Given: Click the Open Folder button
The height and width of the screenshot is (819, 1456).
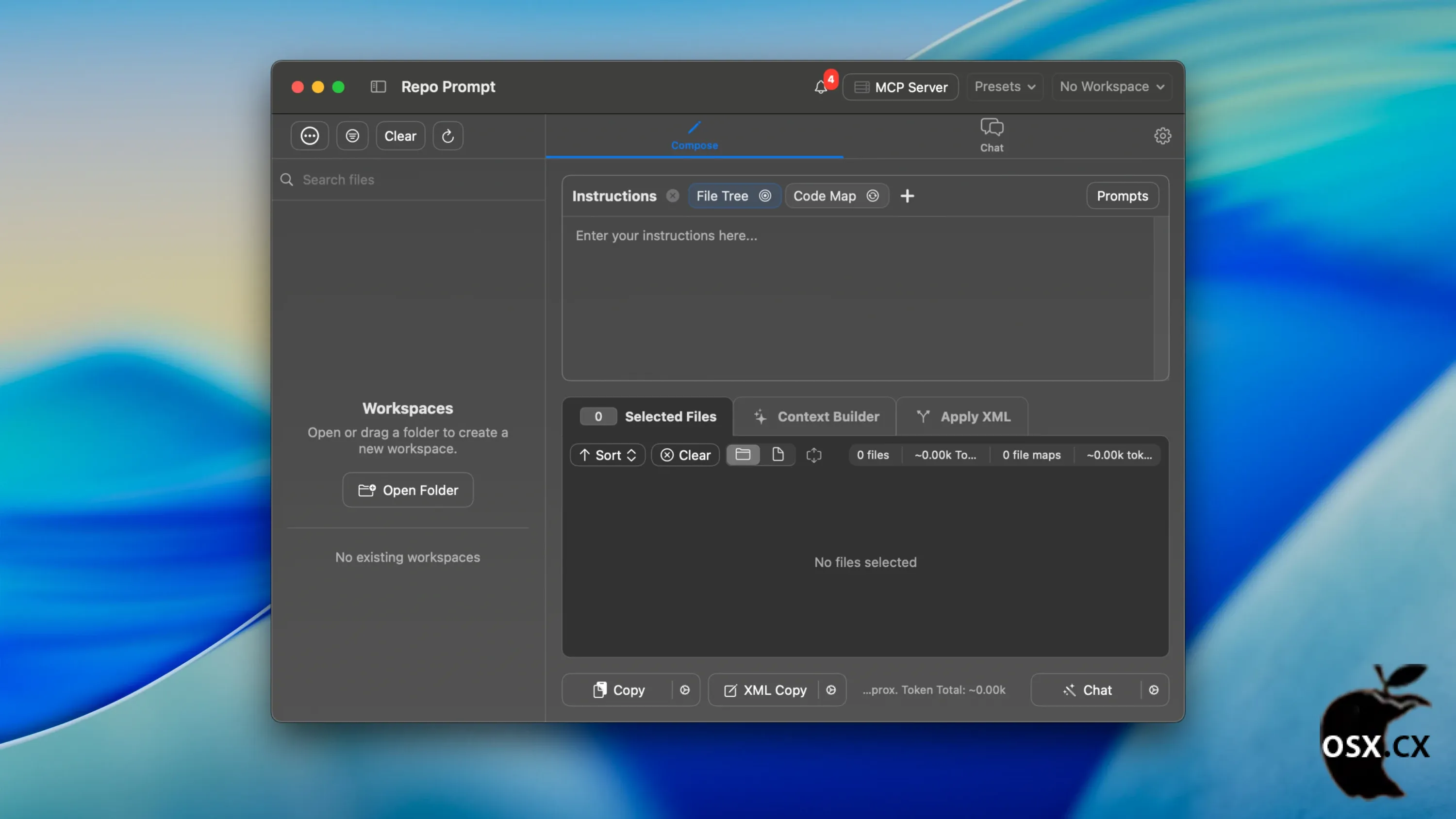Looking at the screenshot, I should point(408,490).
